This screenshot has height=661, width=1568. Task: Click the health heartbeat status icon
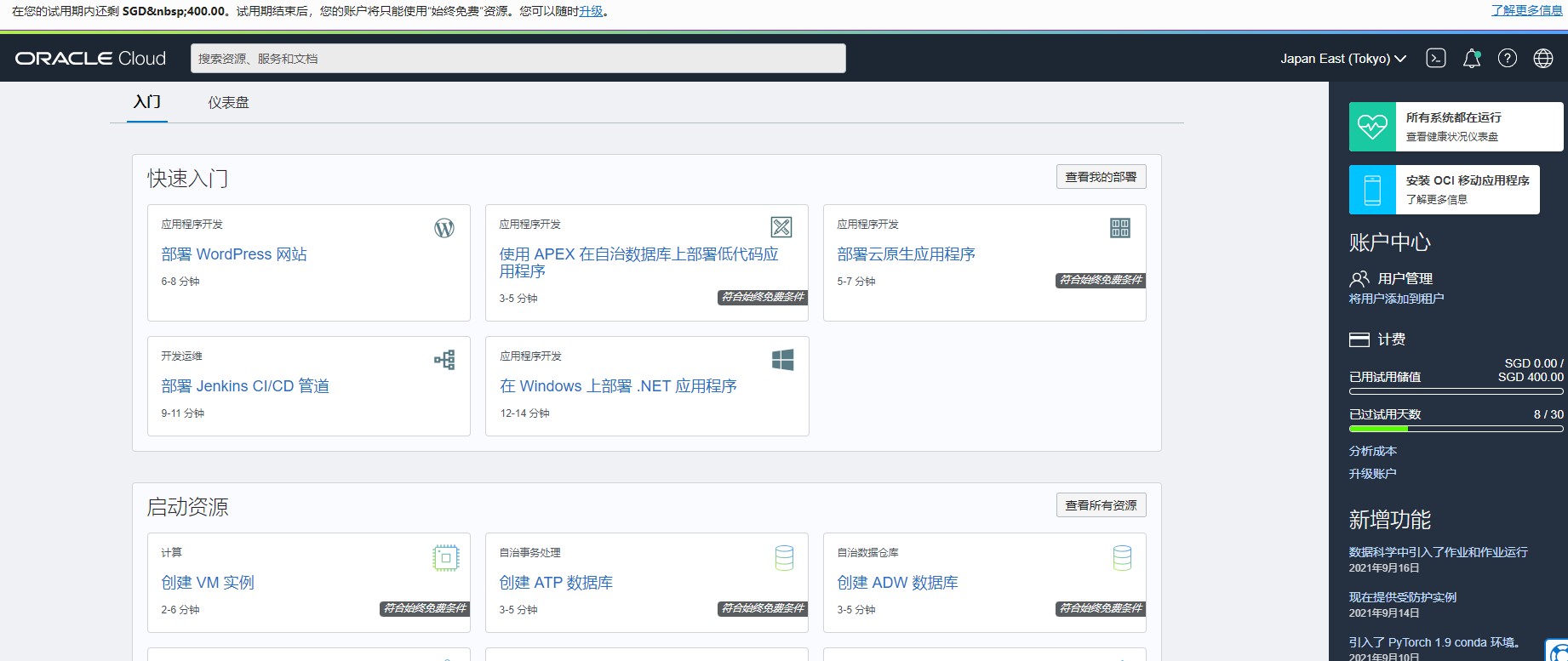(1372, 127)
